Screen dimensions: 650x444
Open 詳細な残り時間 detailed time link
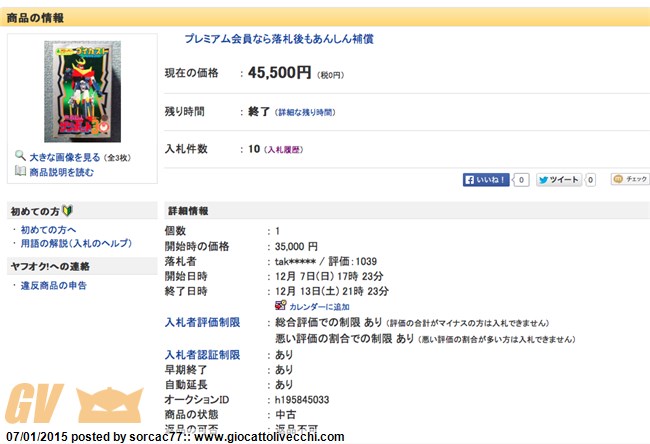[306, 112]
